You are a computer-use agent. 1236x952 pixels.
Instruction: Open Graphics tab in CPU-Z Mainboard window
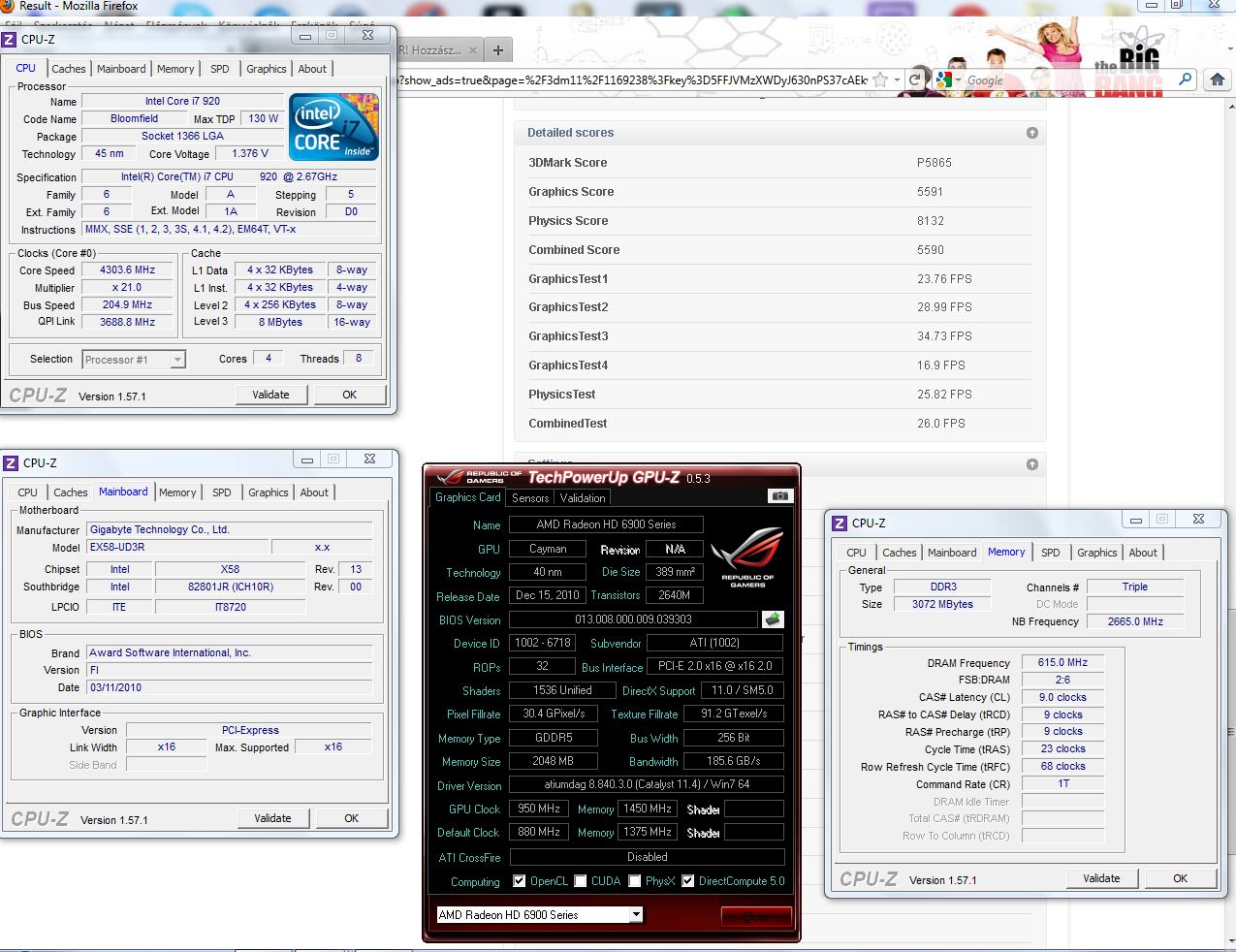[269, 492]
